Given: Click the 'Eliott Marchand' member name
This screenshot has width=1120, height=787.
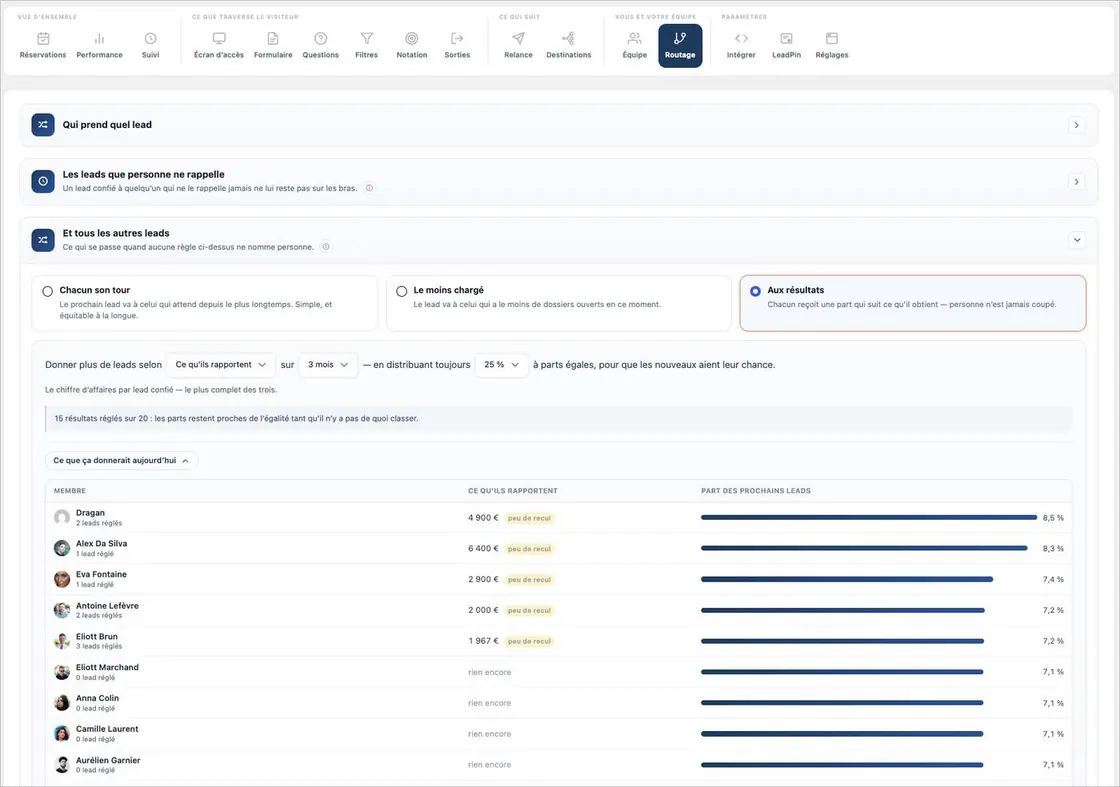Looking at the screenshot, I should point(108,667).
